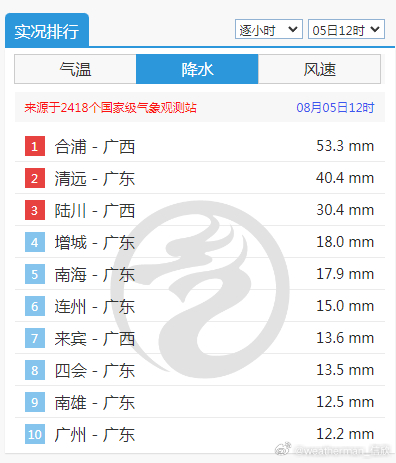396x463 pixels.
Task: Click the 53.3 mm rainfall value
Action: 345,146
